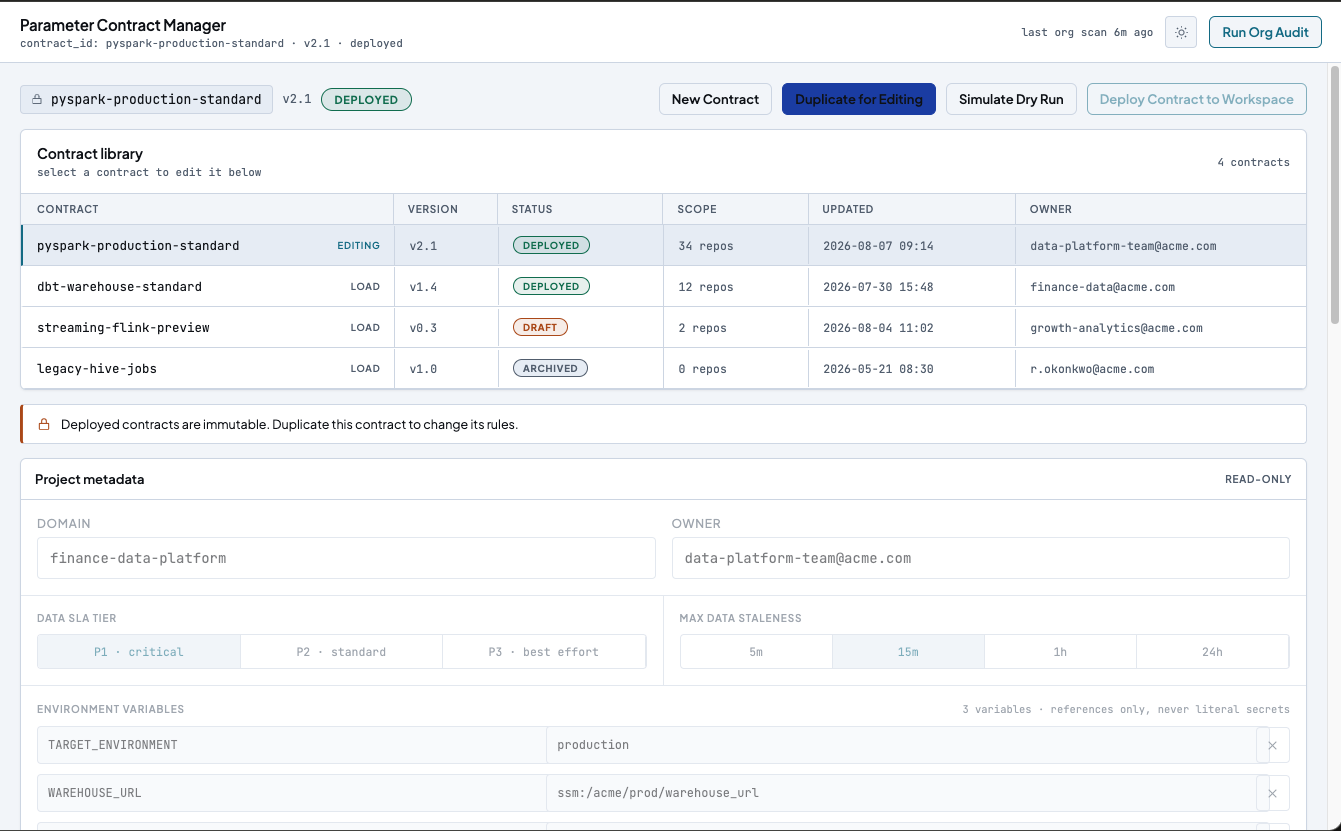Select SLA tier P1 · critical
Screen dimensions: 1341x831
pos(139,652)
